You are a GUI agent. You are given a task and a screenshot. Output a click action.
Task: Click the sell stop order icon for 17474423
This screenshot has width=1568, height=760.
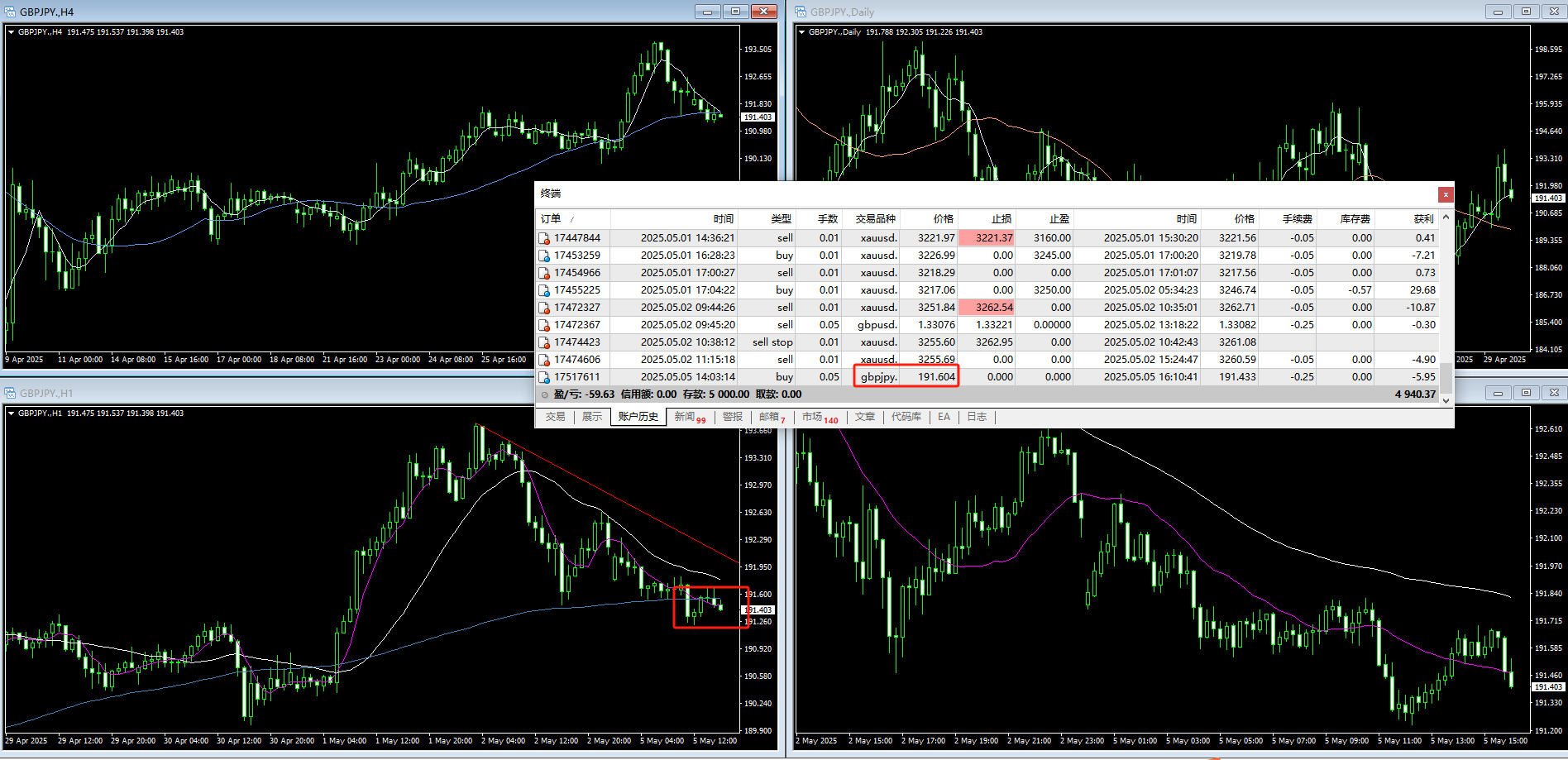[544, 342]
